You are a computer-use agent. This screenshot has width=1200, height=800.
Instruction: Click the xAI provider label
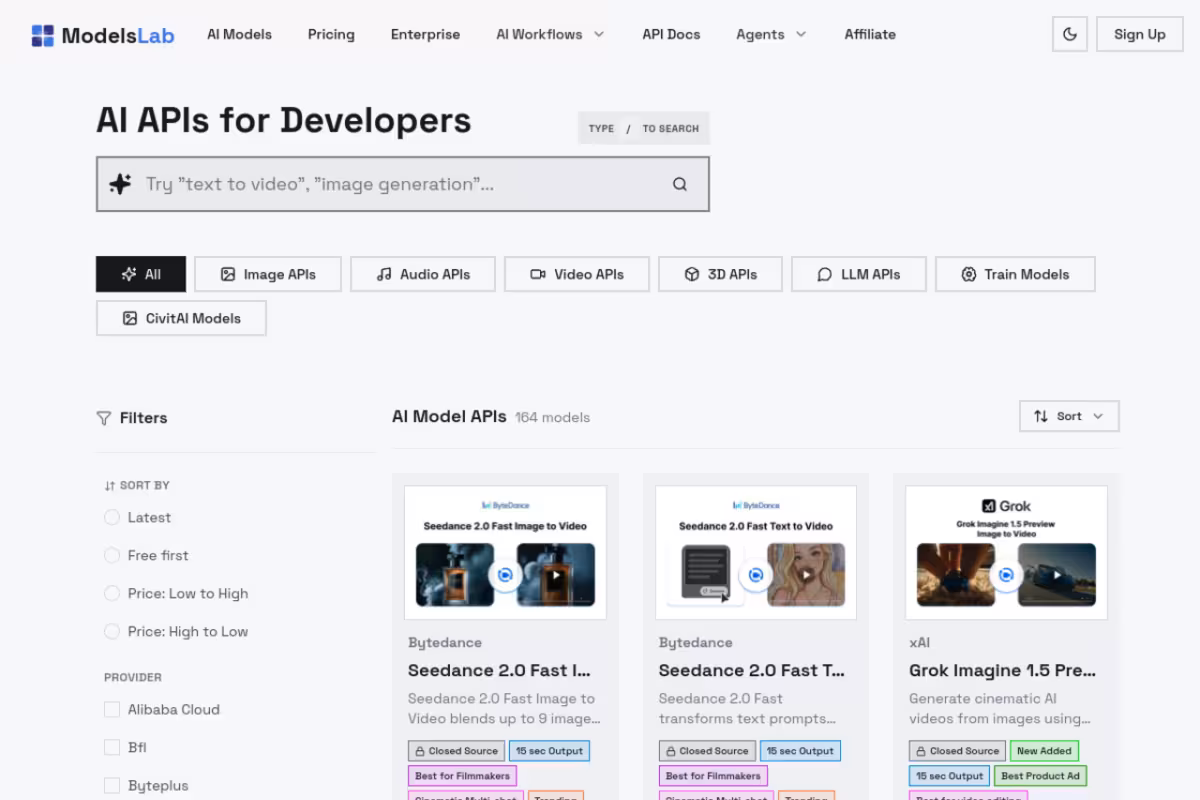pos(919,642)
